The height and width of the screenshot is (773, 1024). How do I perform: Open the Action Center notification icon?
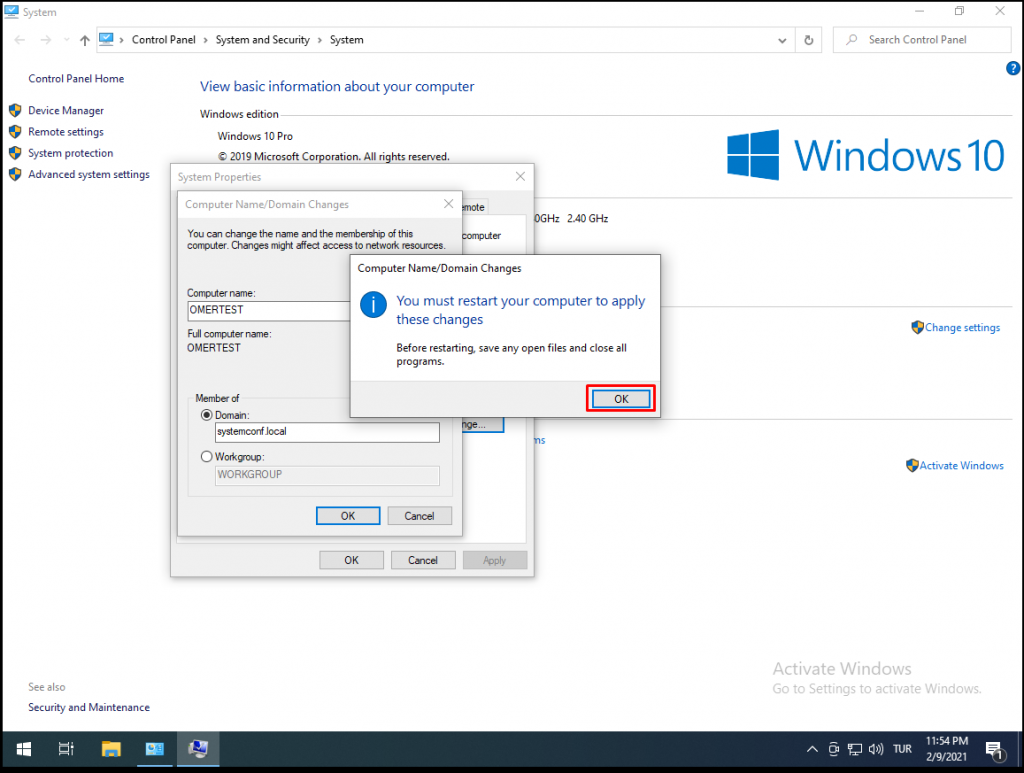click(995, 748)
